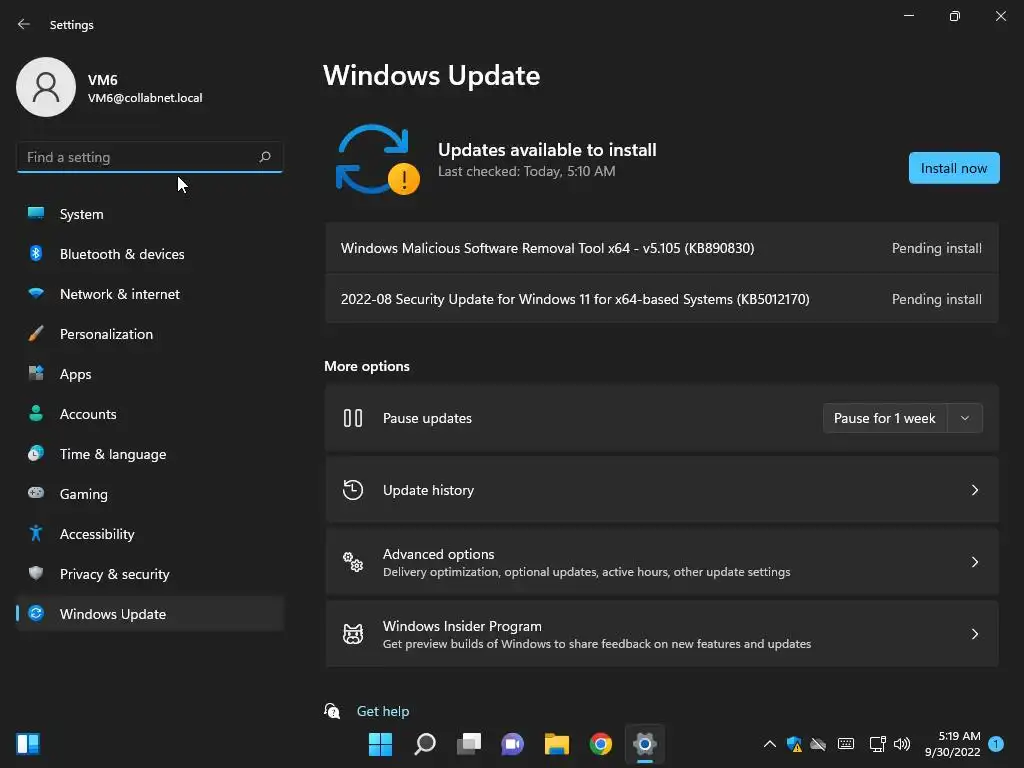Click the VM6 user avatar icon

click(x=46, y=87)
